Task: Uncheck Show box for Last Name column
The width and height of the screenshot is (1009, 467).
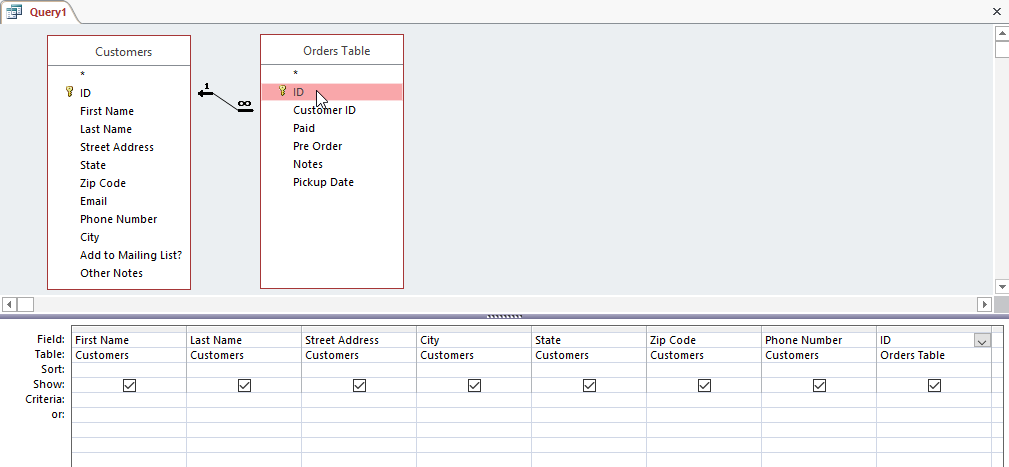Action: tap(244, 385)
